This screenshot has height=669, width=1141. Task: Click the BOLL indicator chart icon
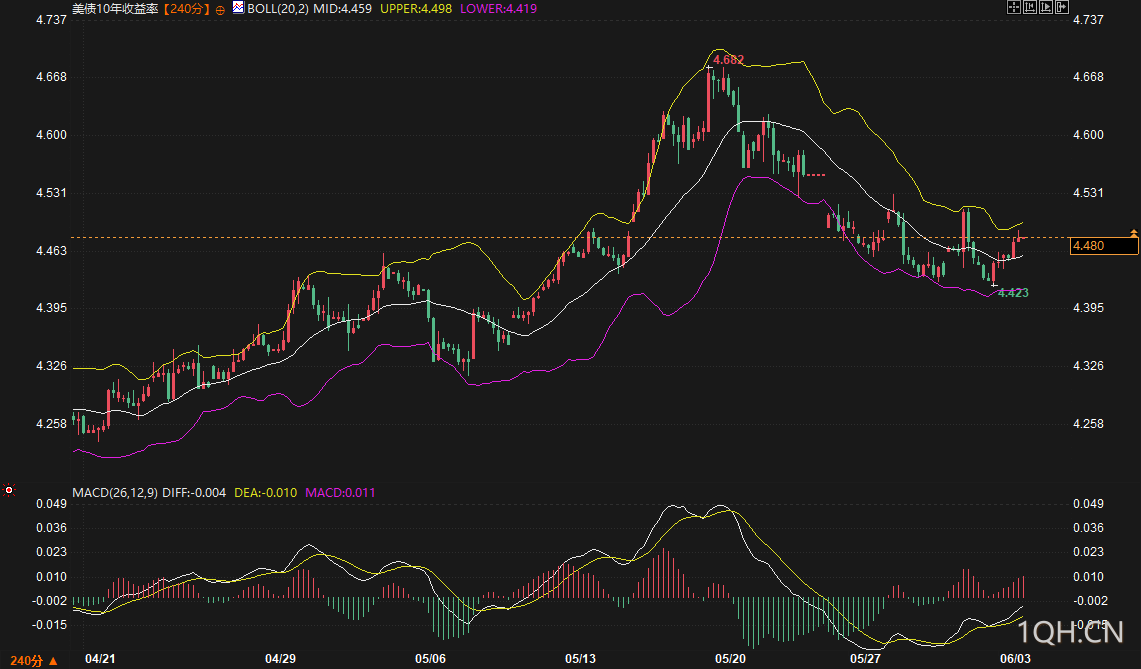click(x=239, y=8)
